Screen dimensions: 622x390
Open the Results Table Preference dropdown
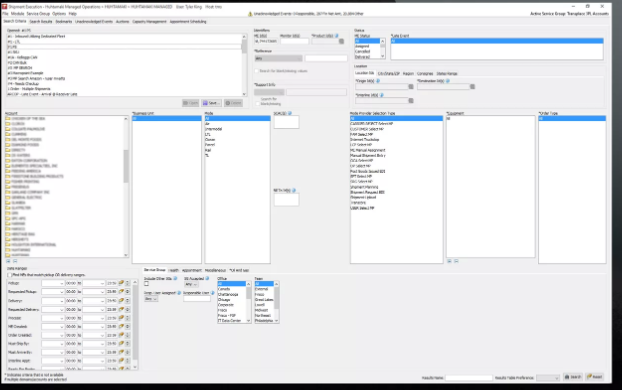pos(548,378)
